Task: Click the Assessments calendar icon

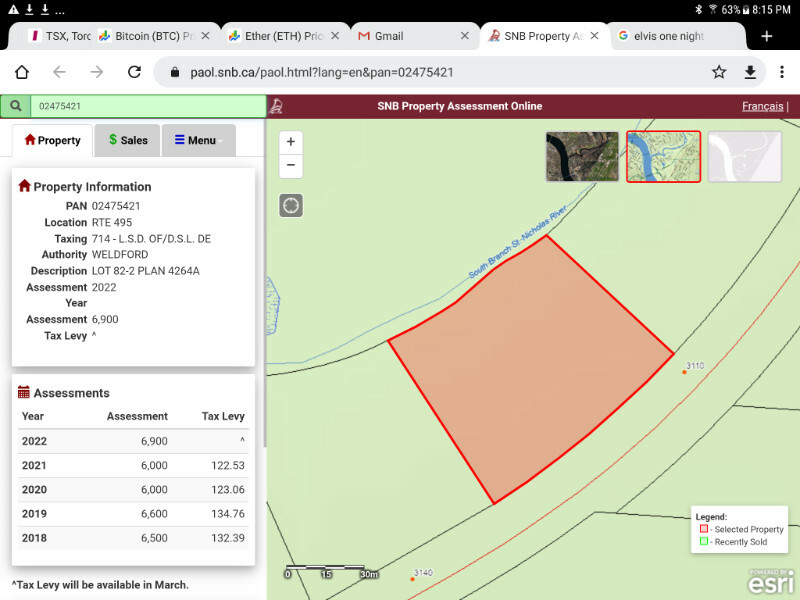Action: (23, 392)
